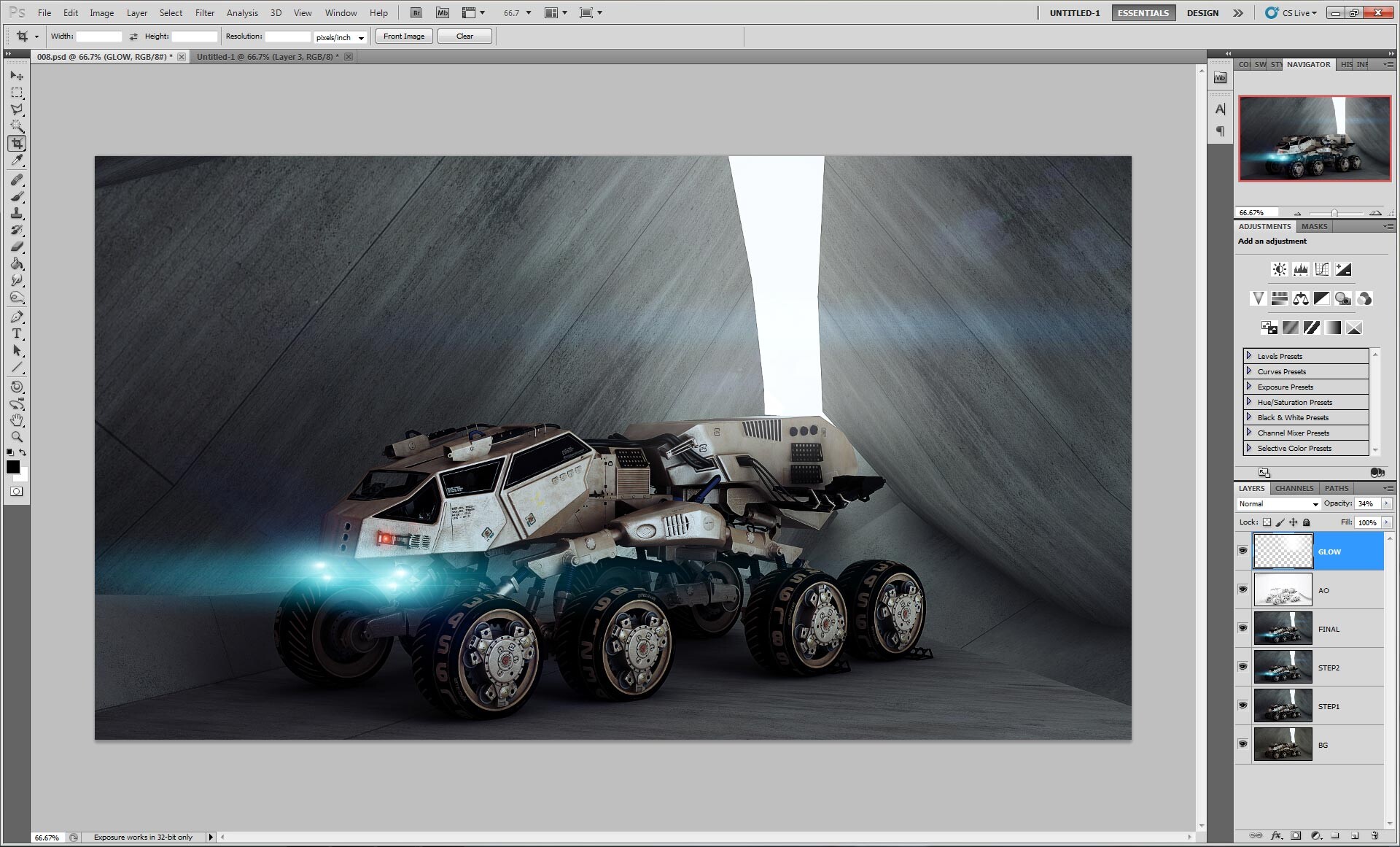Click the Clear button
Viewport: 1400px width, 847px height.
click(x=464, y=36)
